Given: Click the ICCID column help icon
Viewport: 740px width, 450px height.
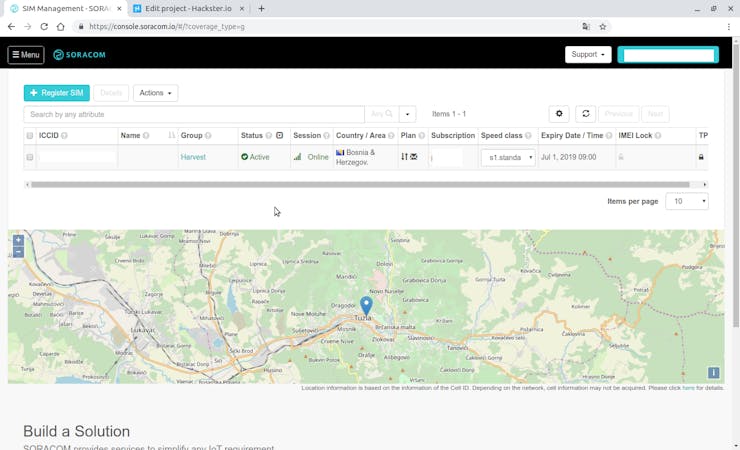Looking at the screenshot, I should 64,136.
